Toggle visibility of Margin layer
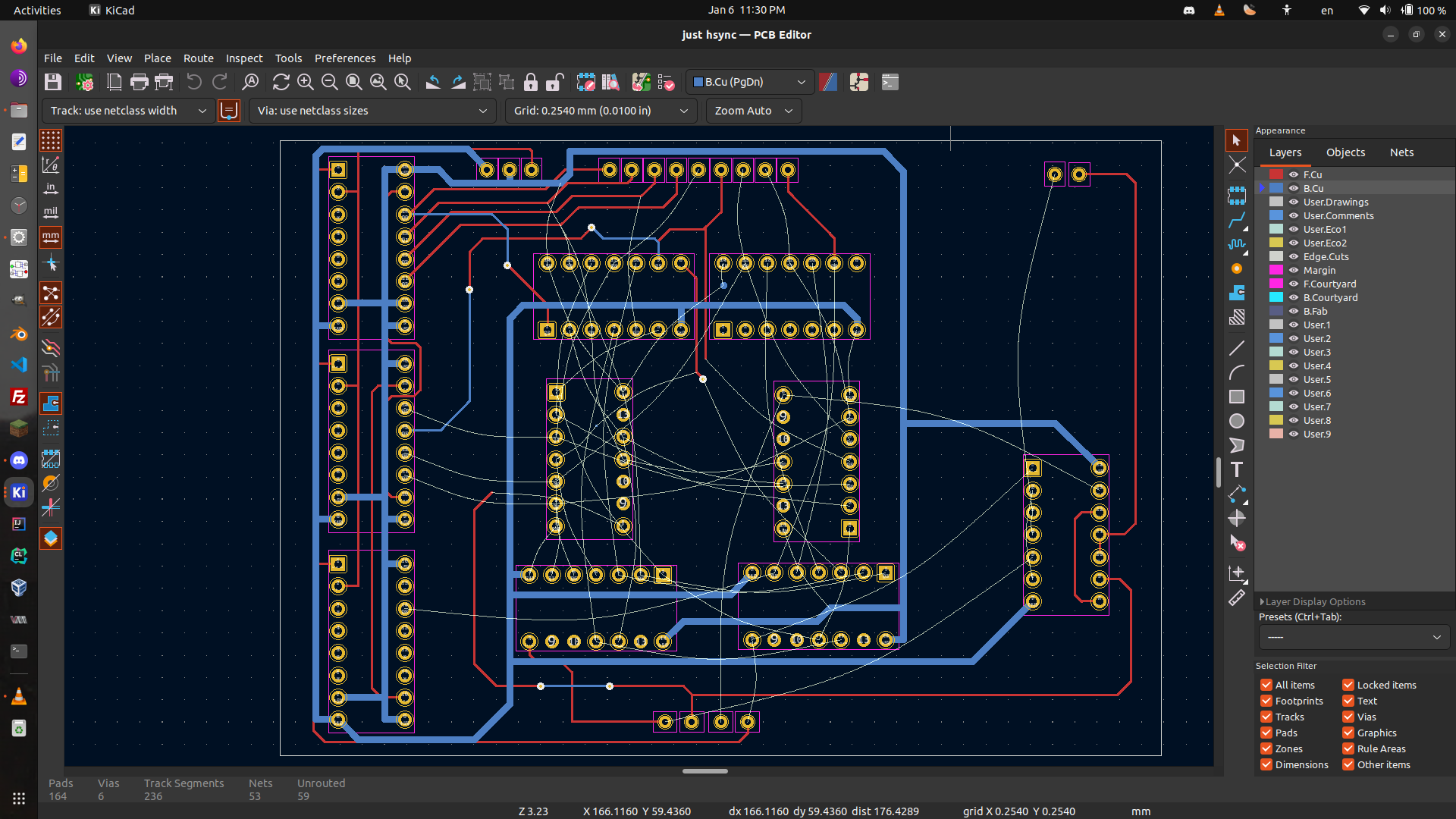This screenshot has width=1456, height=819. click(x=1294, y=270)
